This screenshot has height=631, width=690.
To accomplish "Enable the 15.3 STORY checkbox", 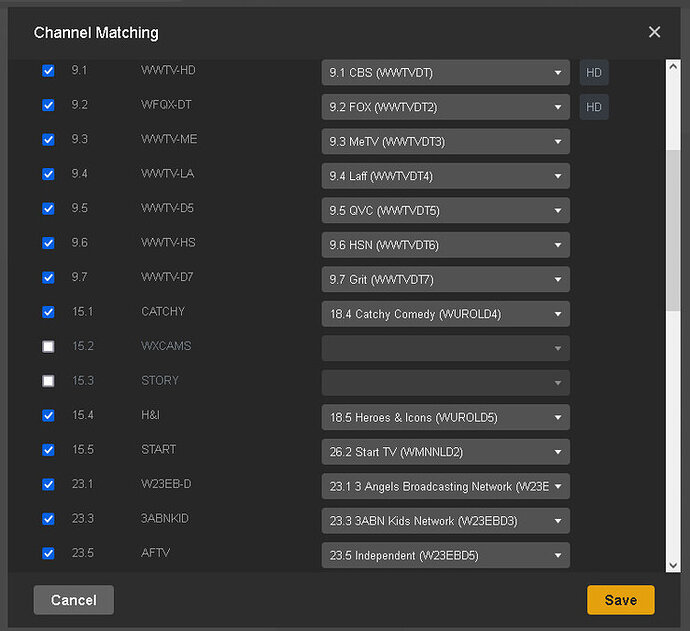I will 48,381.
